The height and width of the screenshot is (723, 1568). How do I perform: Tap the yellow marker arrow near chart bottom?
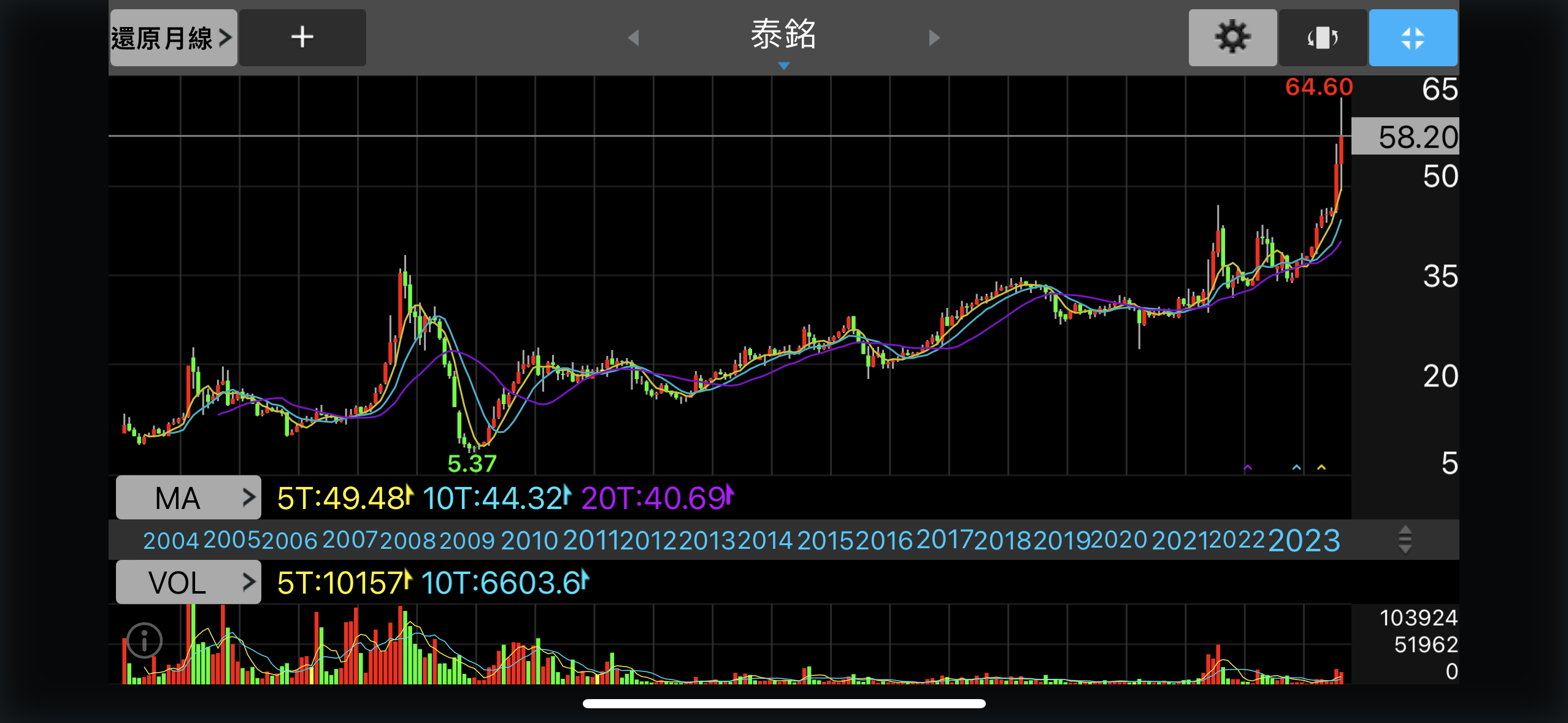tap(1321, 468)
